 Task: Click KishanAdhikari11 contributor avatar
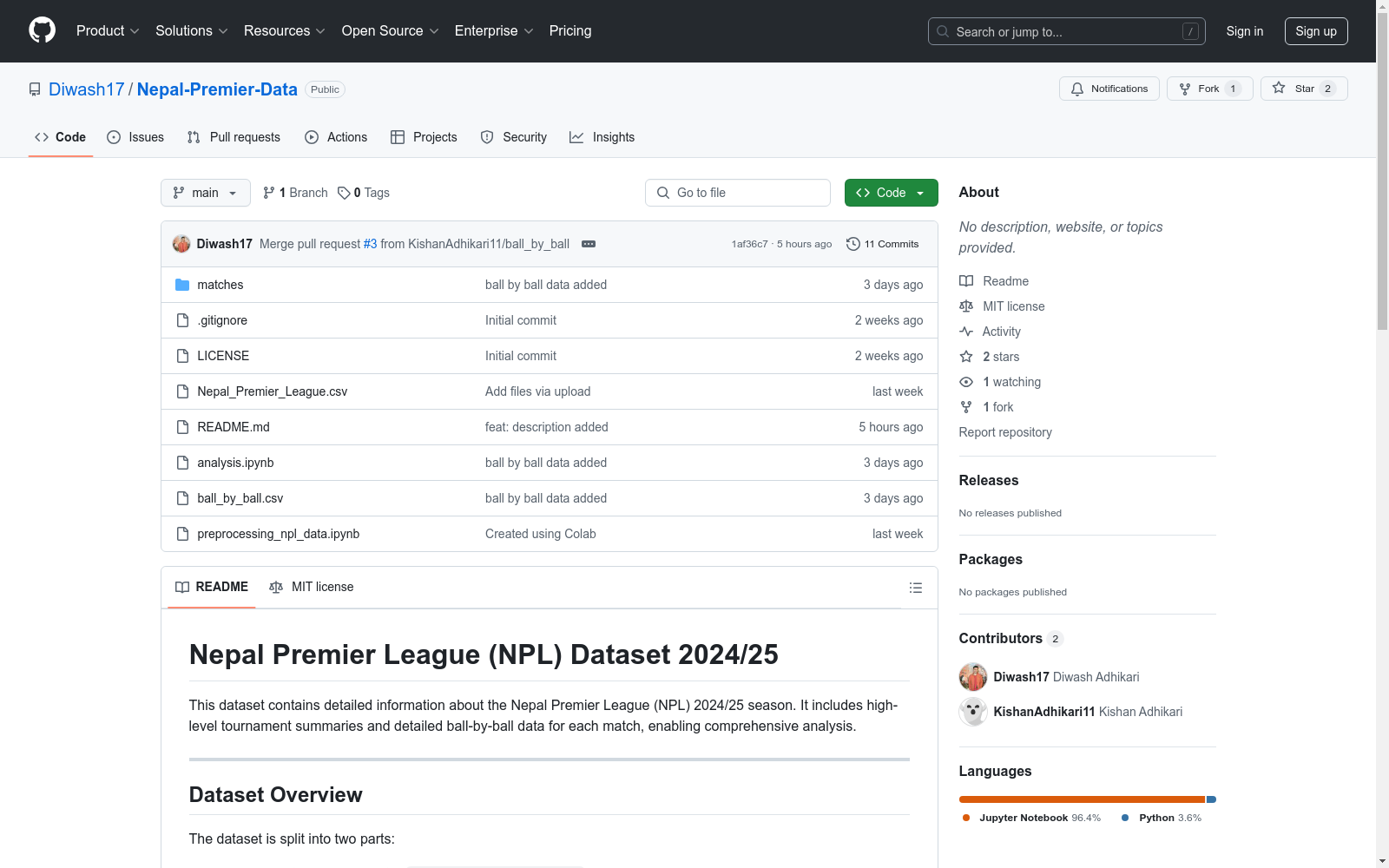click(x=973, y=712)
